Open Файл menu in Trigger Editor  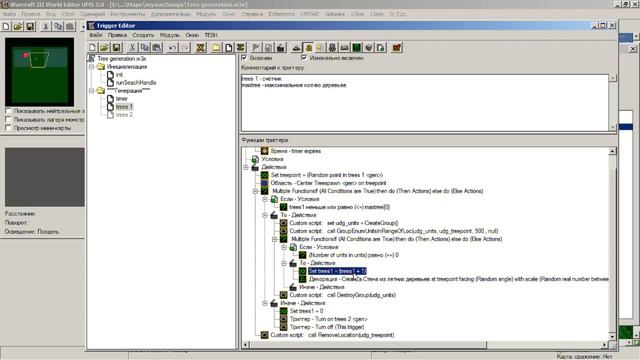[96, 35]
